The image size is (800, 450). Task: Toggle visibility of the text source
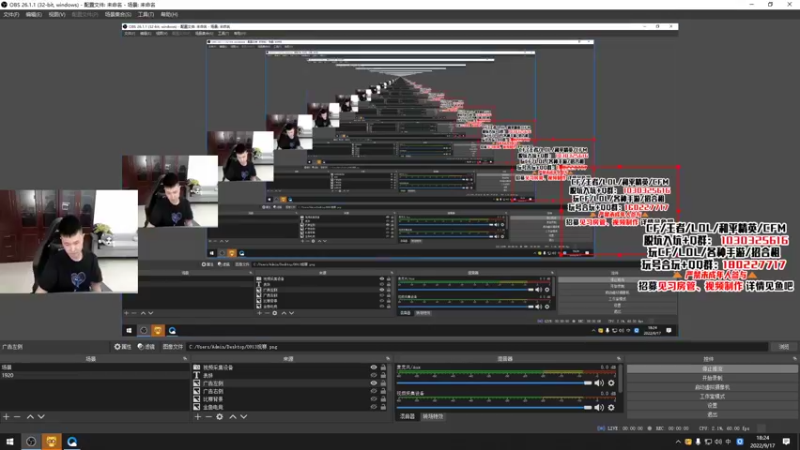click(x=373, y=375)
